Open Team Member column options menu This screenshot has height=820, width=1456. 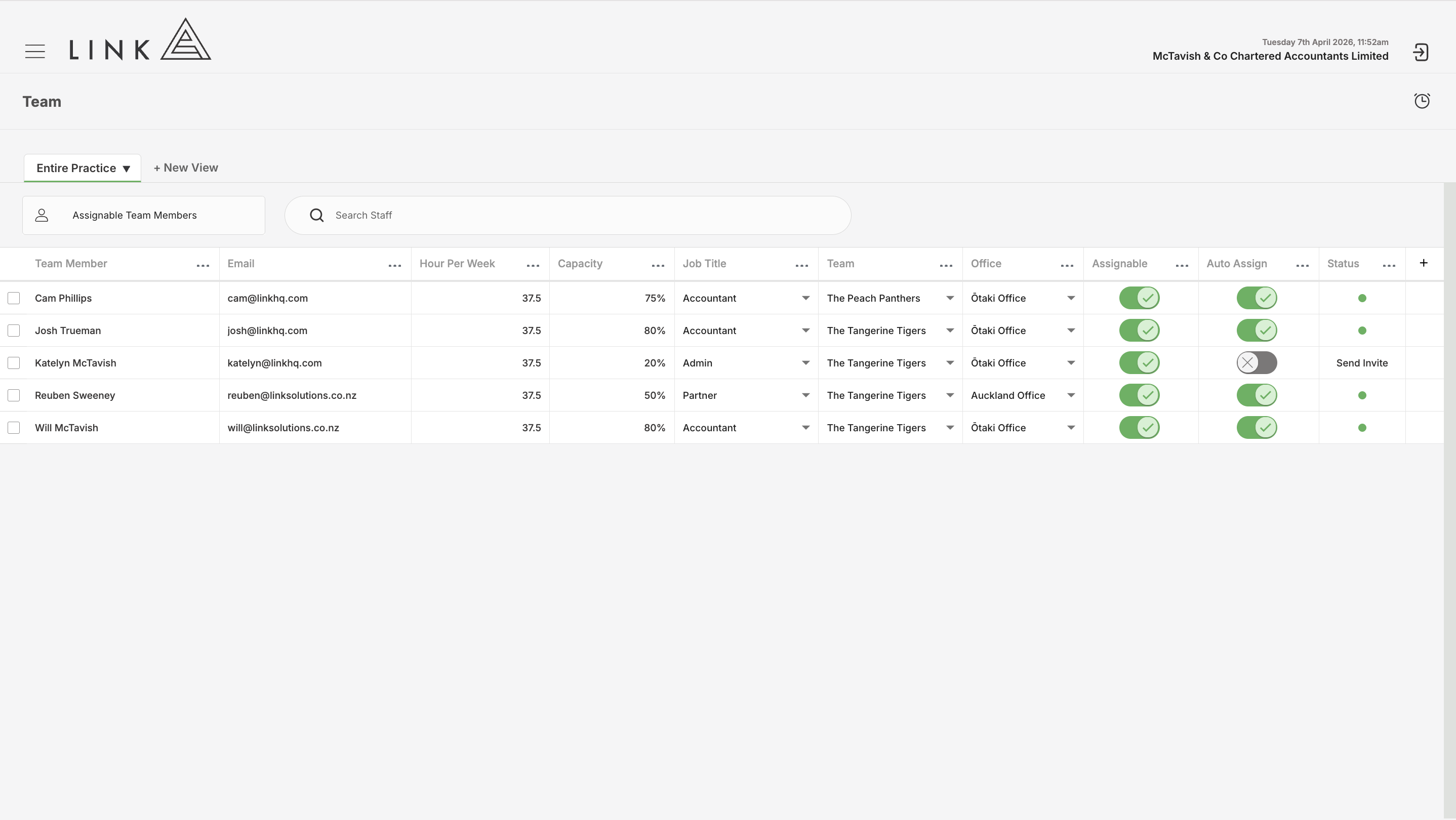click(203, 265)
